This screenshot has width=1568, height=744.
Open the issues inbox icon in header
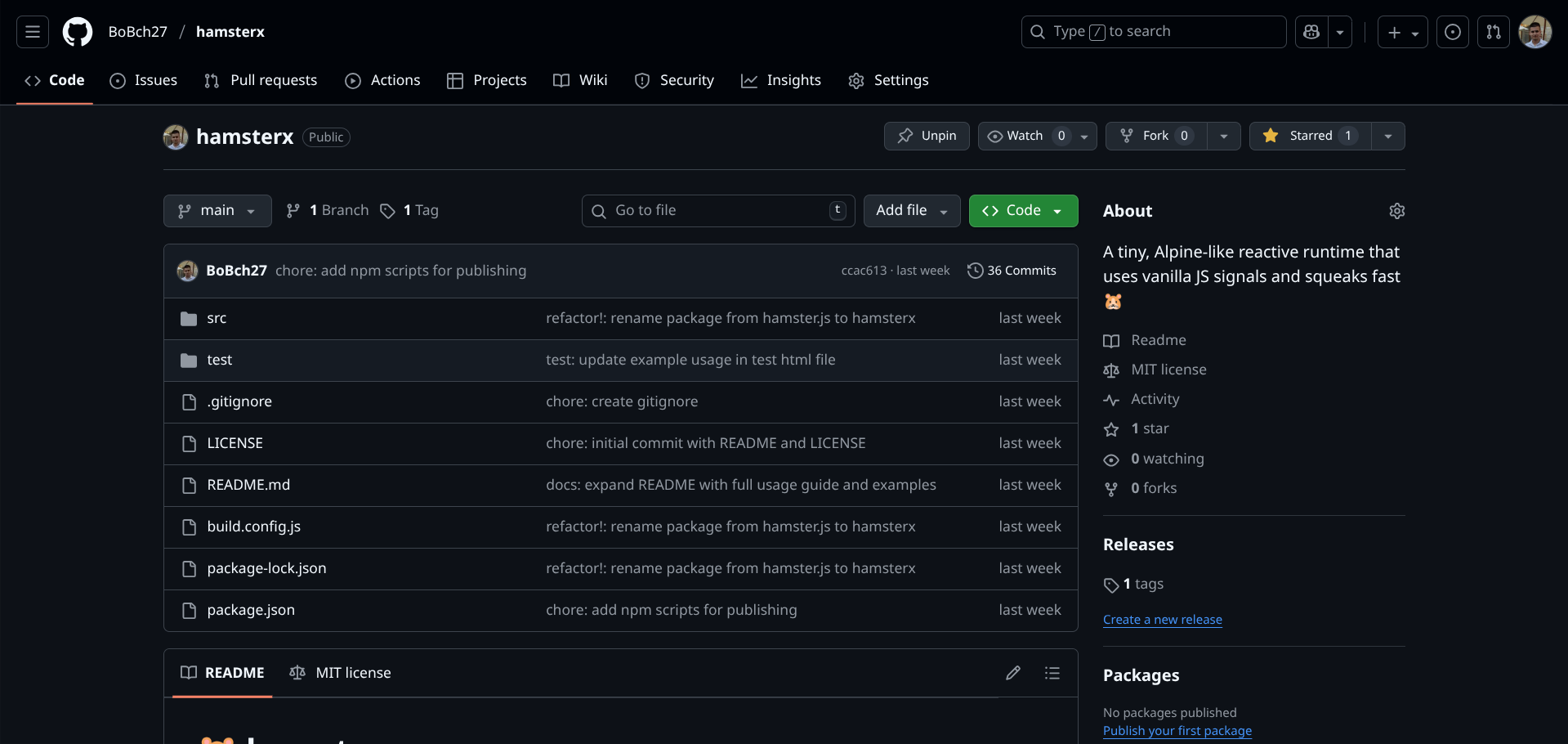(1452, 32)
